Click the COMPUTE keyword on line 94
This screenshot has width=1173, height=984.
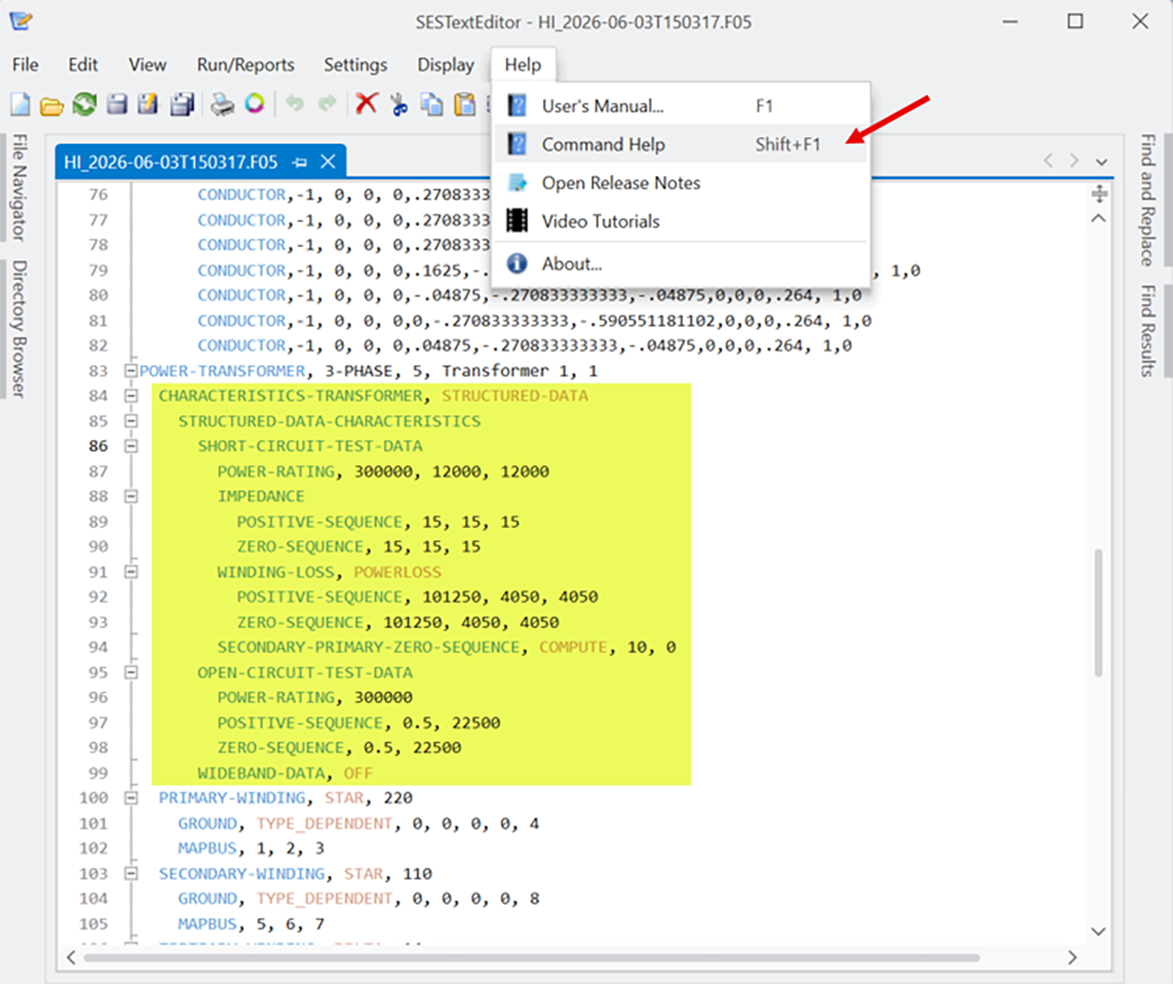573,647
